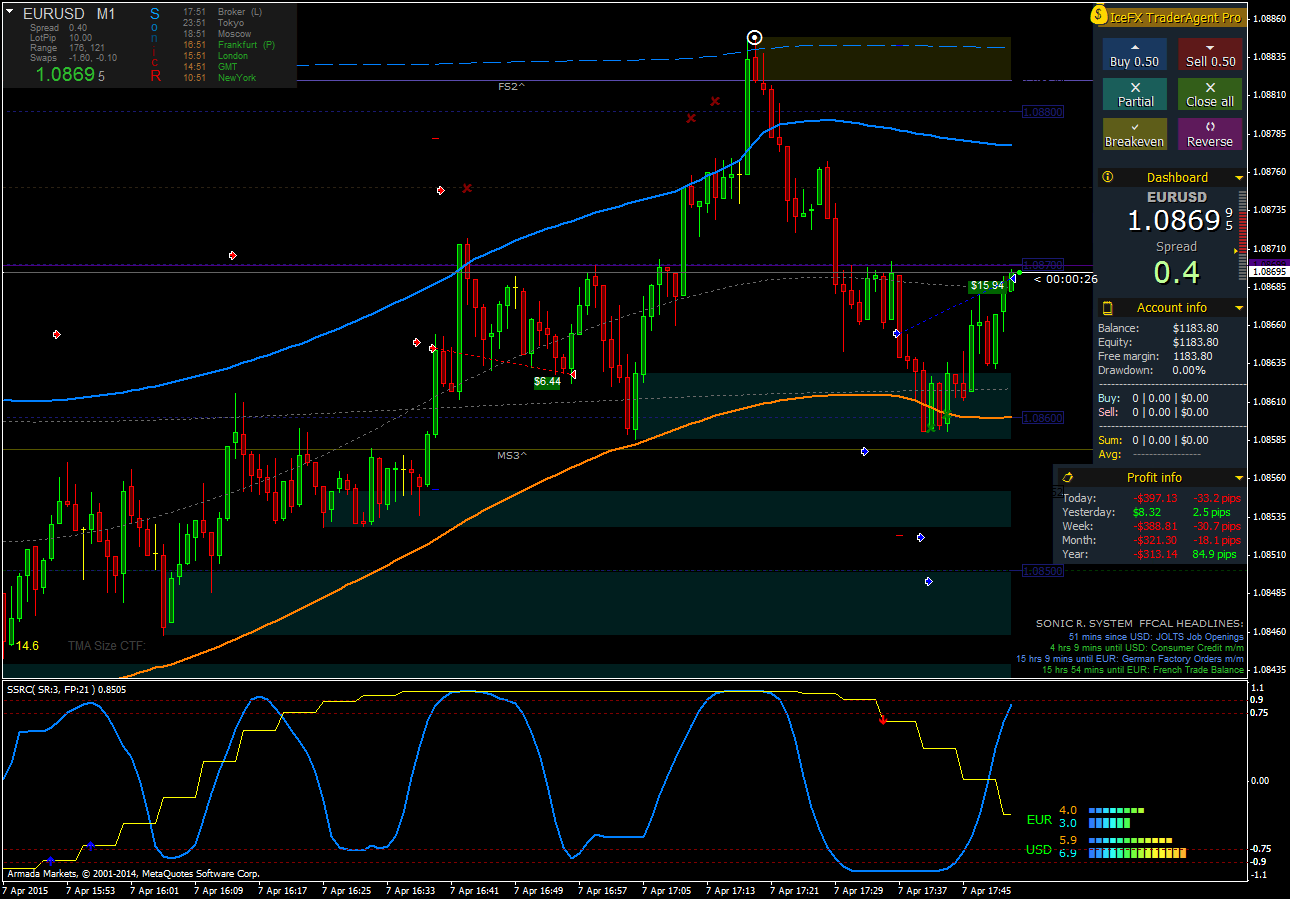Click the EUR currency strength bars
This screenshot has height=899, width=1290.
(x=1116, y=817)
